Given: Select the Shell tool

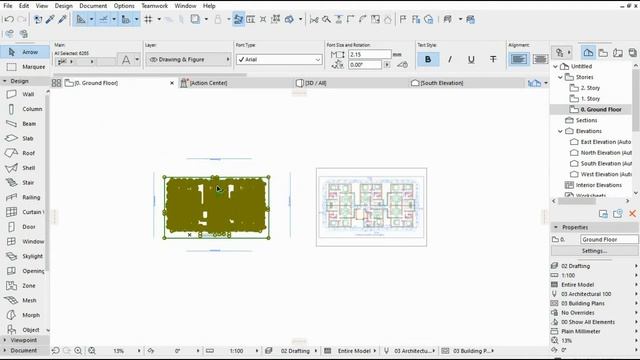Looking at the screenshot, I should [x=24, y=168].
